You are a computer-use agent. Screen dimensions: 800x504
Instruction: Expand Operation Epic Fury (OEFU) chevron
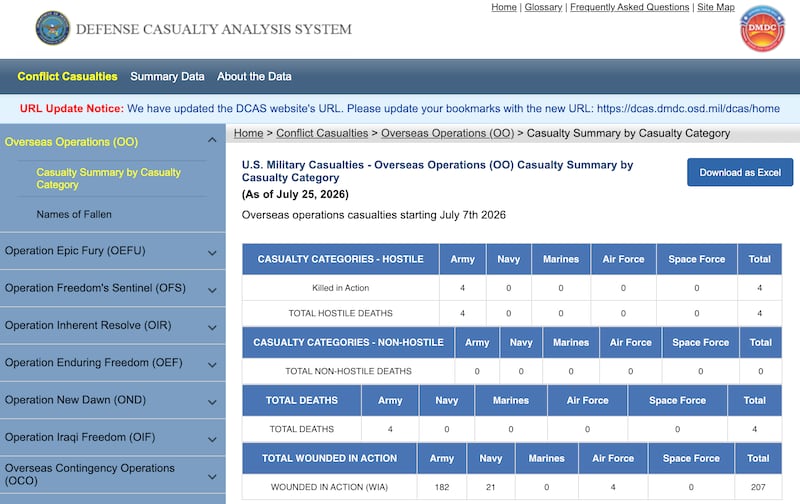pos(212,253)
